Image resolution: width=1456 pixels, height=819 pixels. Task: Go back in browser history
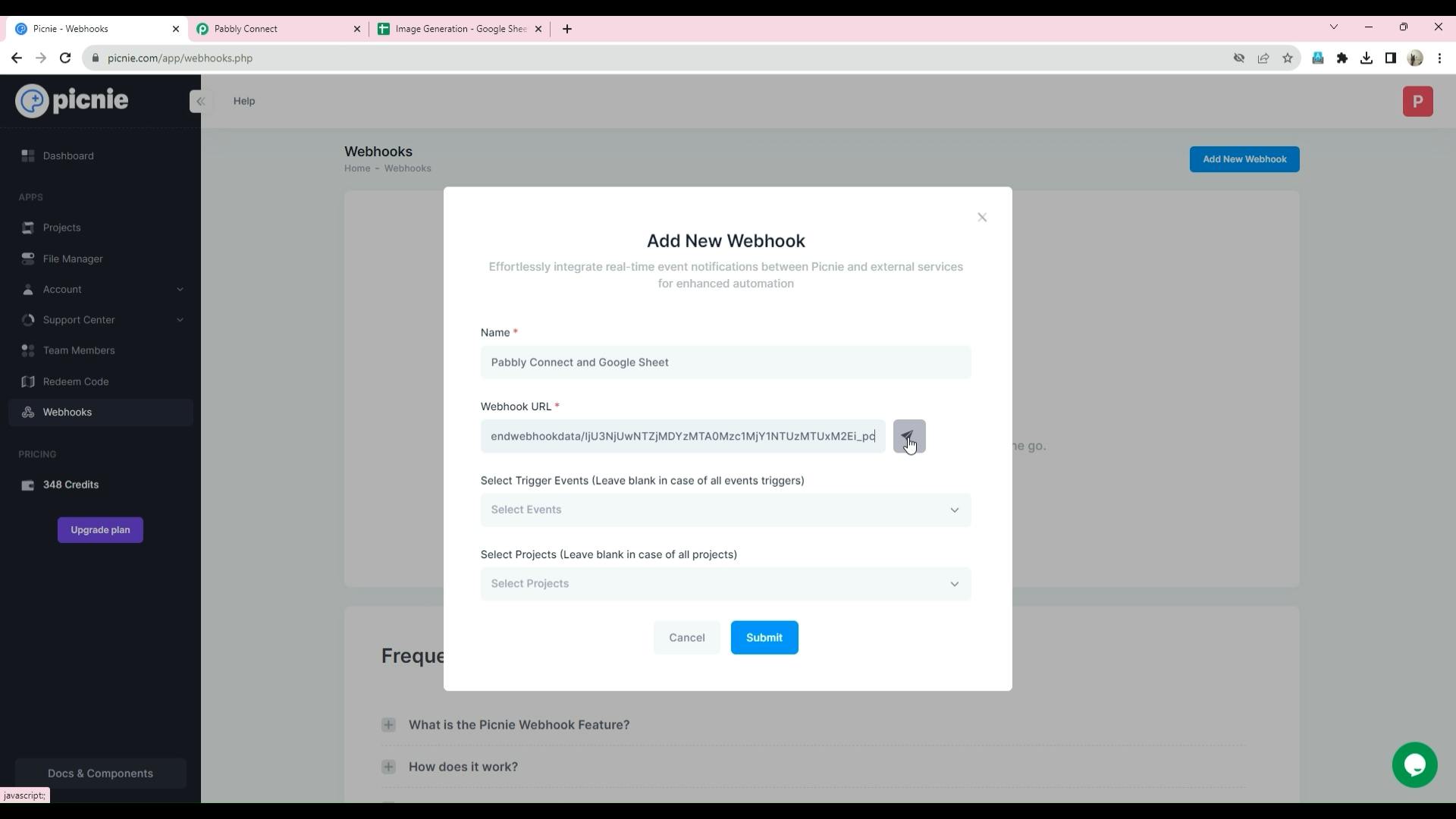[17, 58]
